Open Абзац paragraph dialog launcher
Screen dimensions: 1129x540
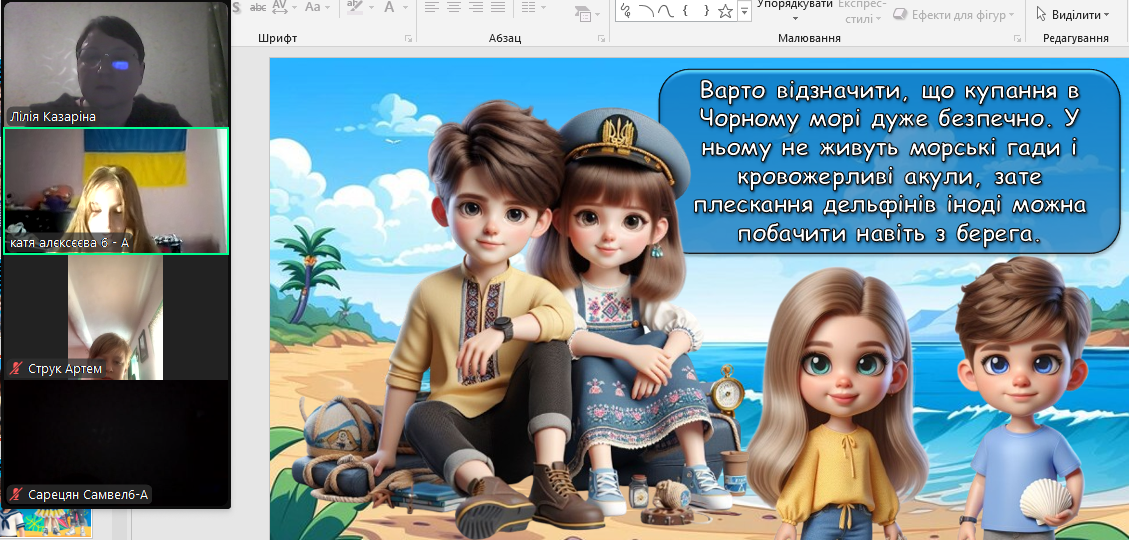pyautogui.click(x=602, y=38)
